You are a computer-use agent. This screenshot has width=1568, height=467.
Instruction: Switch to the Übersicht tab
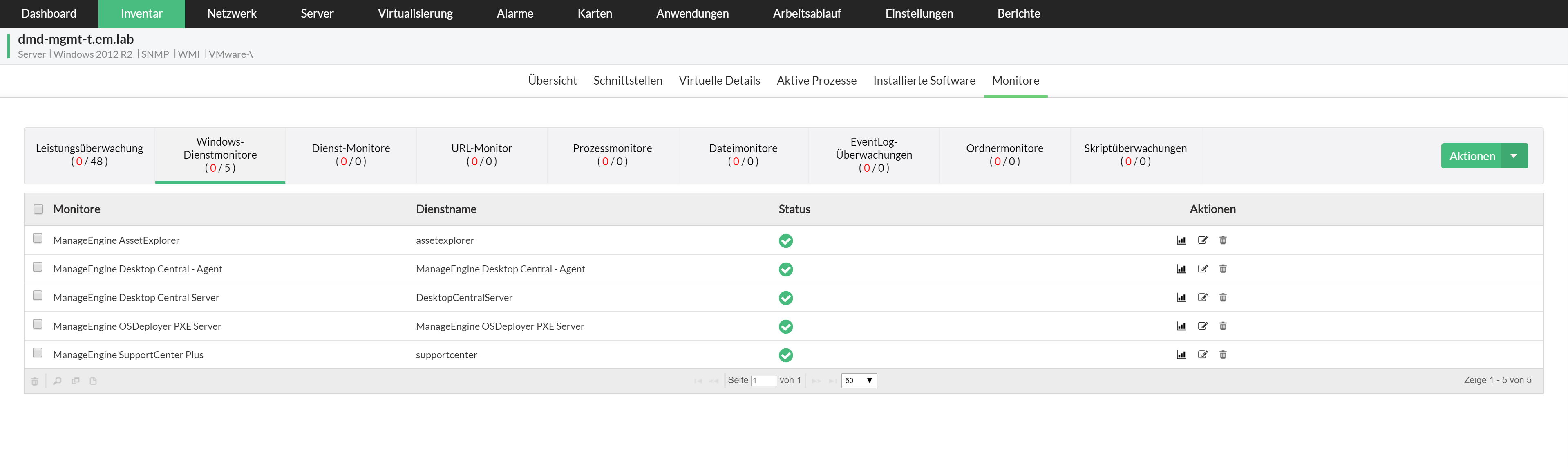(x=552, y=81)
